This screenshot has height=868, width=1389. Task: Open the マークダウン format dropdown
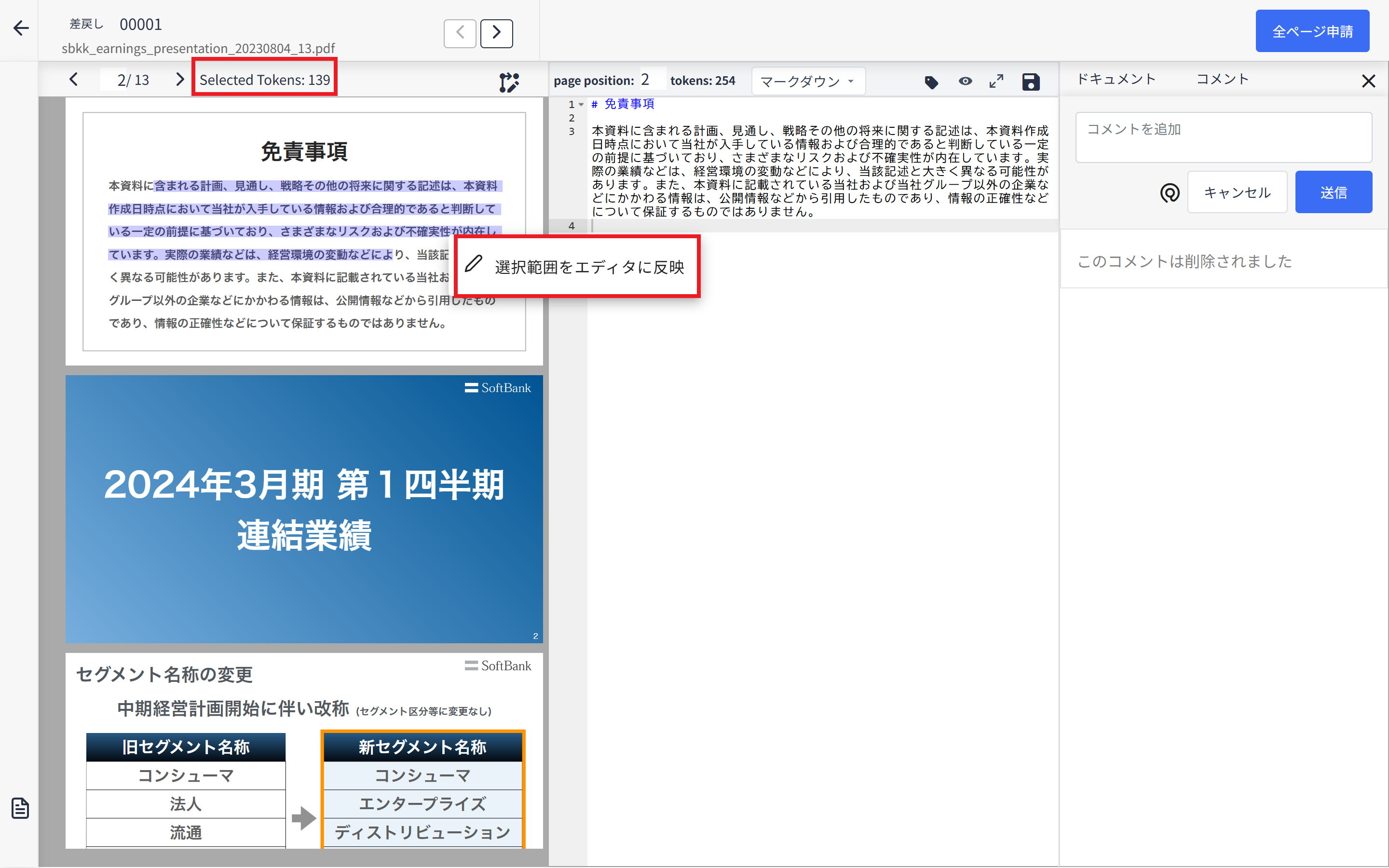(x=807, y=81)
